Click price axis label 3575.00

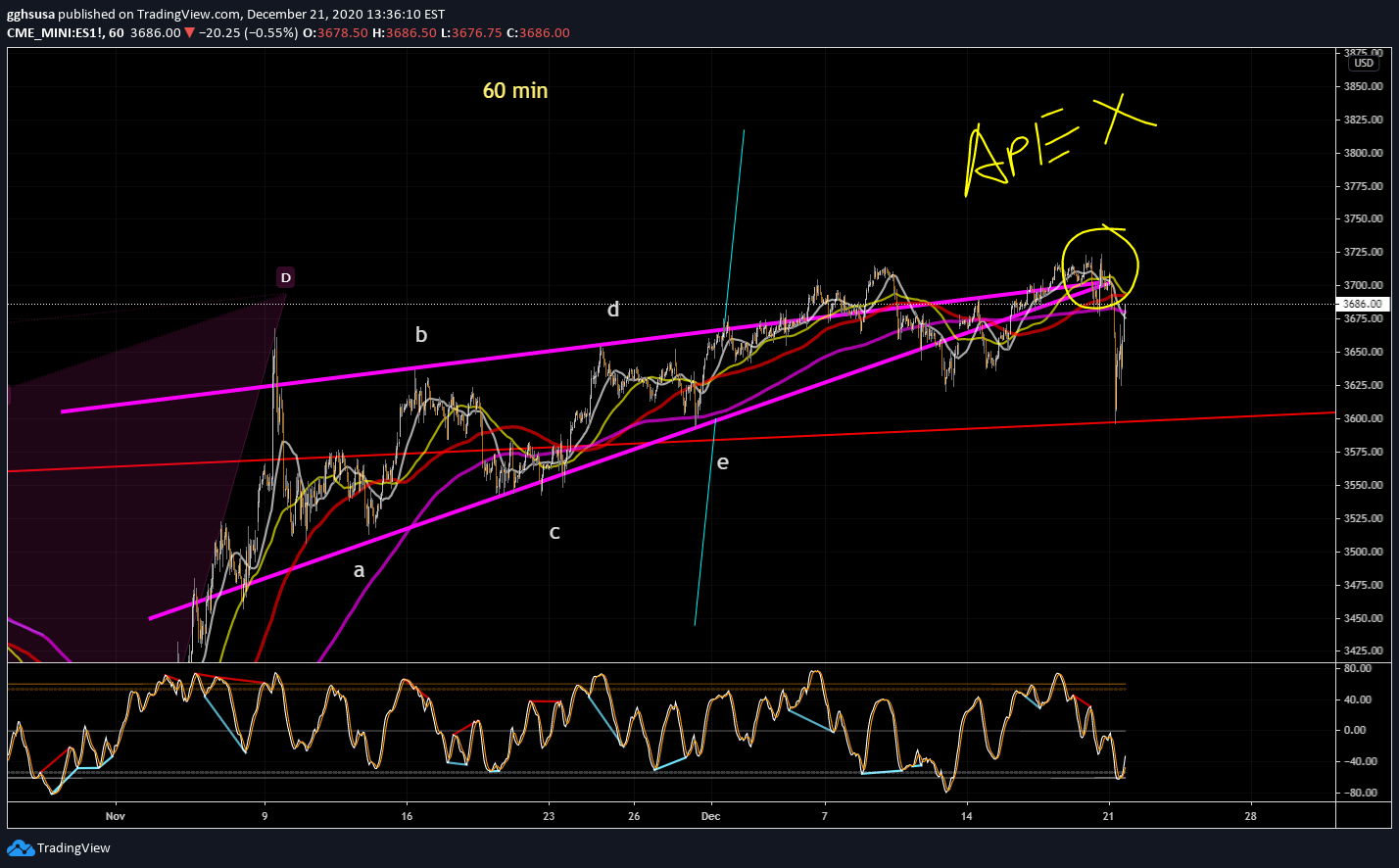(x=1364, y=452)
